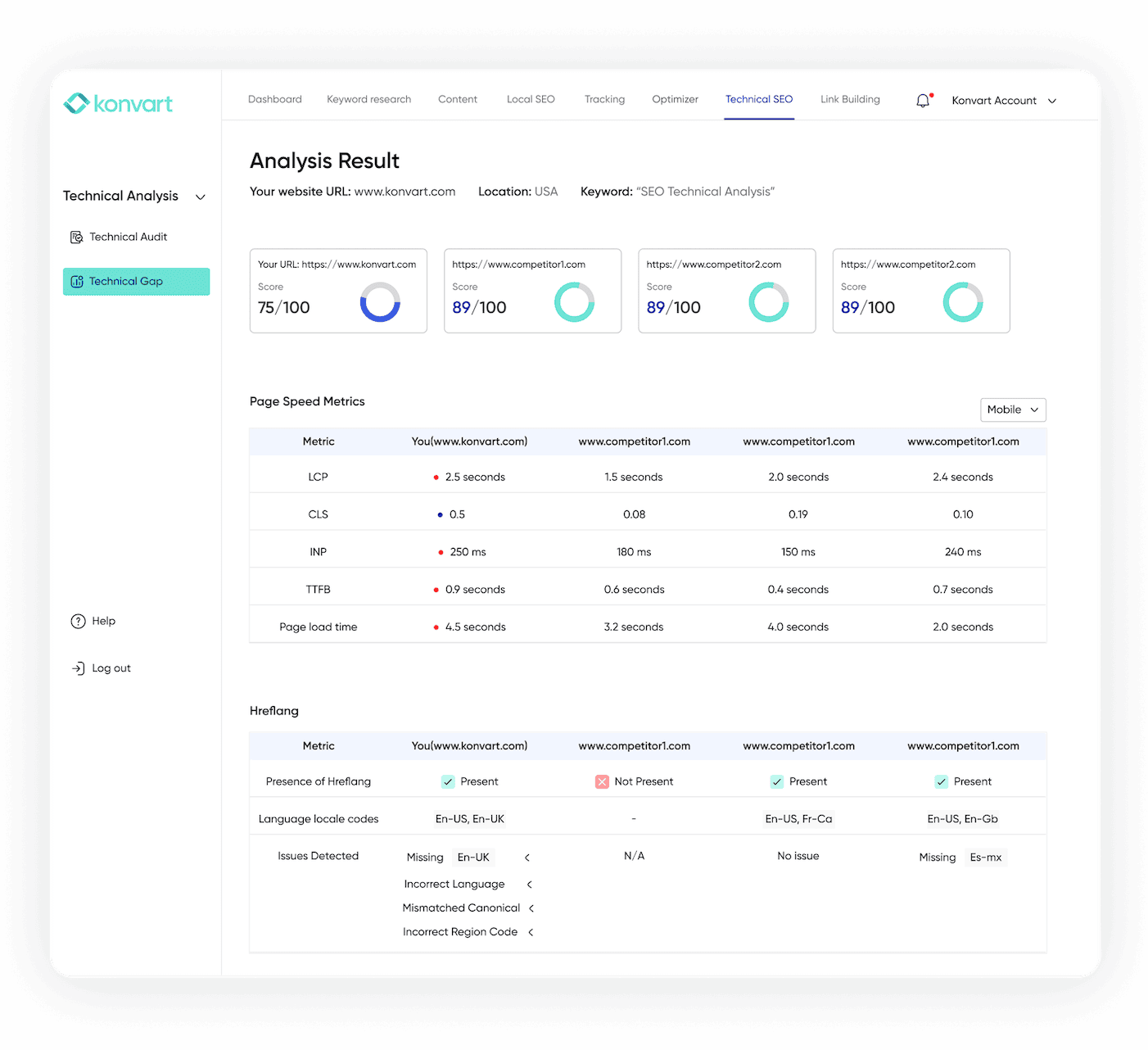Open the Keyword research tab
This screenshot has height=1050, width=1148.
[x=369, y=99]
